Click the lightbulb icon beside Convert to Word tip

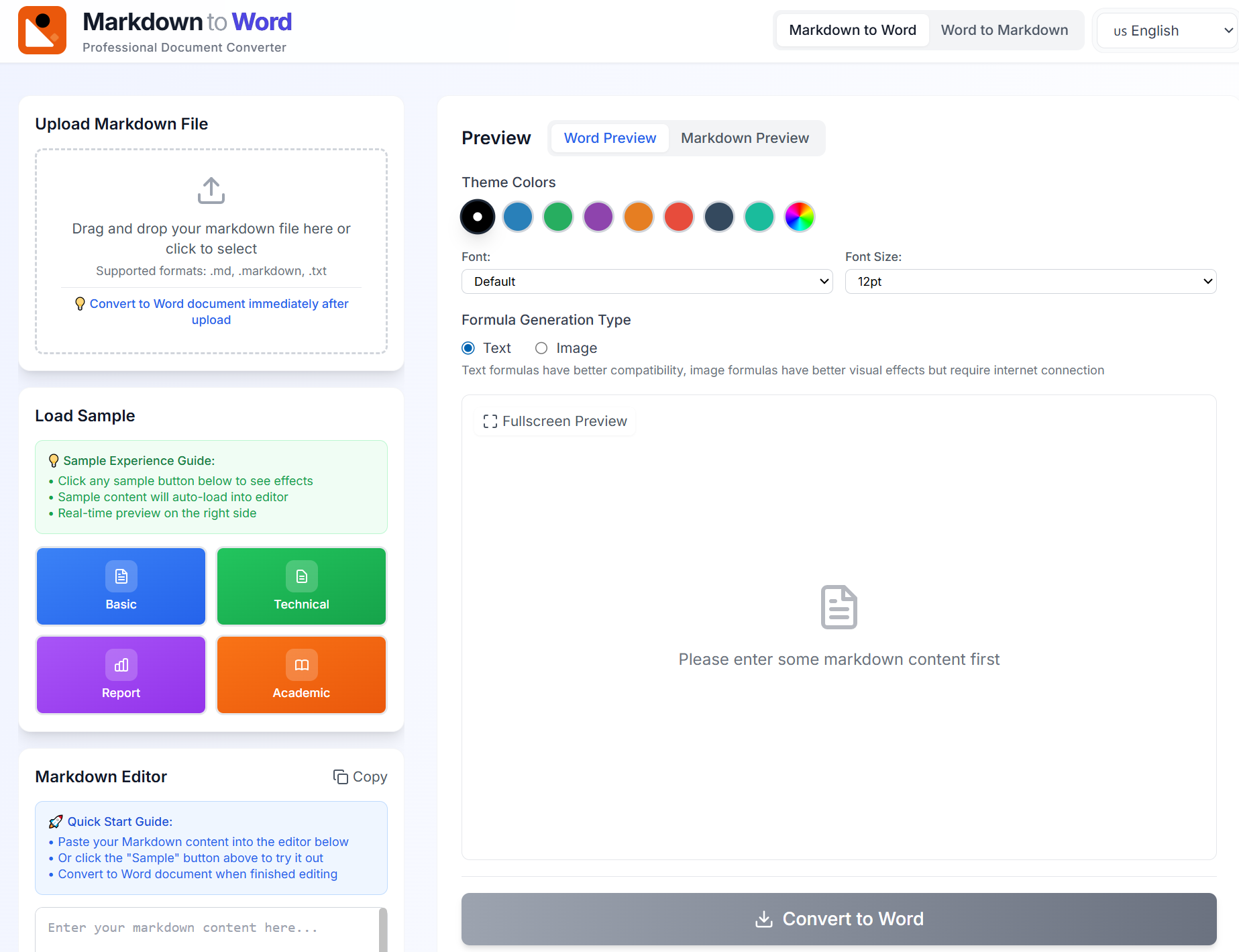pyautogui.click(x=80, y=304)
